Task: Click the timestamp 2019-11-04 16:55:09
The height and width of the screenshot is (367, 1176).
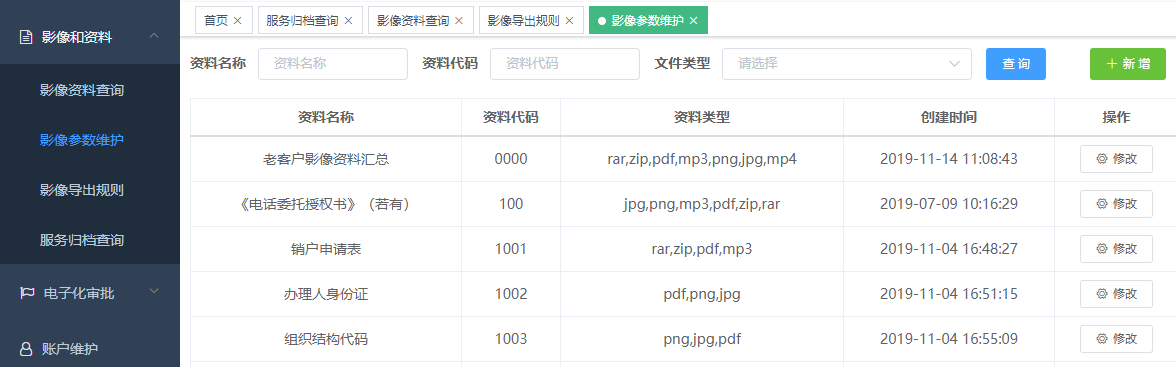Action: coord(949,339)
